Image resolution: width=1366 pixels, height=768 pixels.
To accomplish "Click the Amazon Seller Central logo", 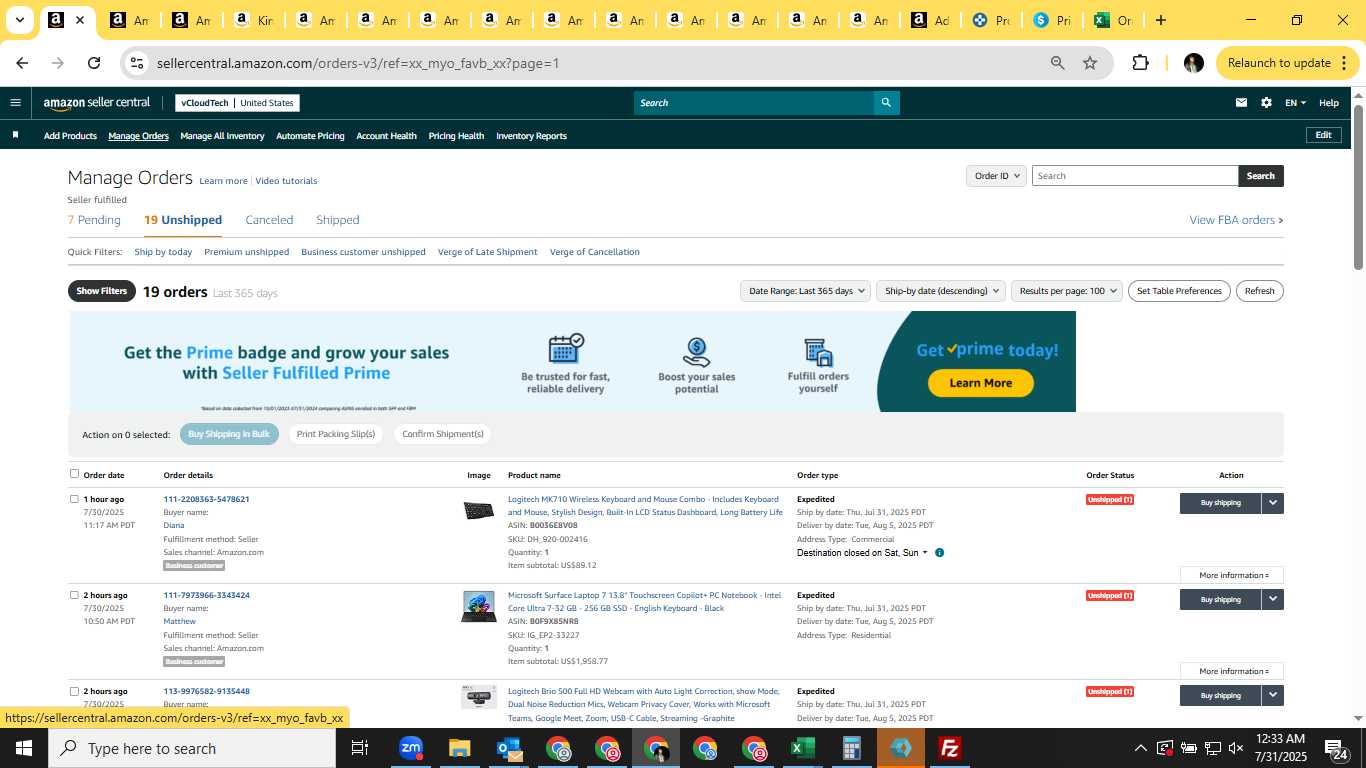I will 96,103.
